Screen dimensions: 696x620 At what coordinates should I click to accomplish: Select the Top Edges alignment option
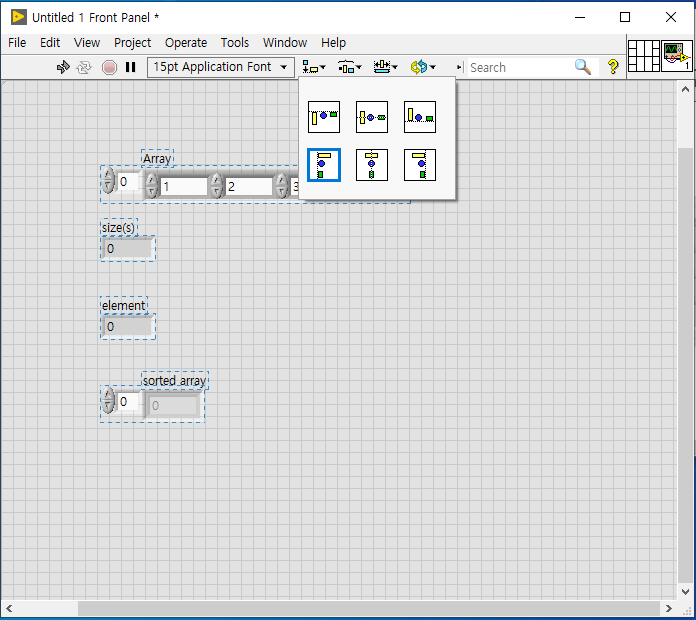click(x=324, y=117)
